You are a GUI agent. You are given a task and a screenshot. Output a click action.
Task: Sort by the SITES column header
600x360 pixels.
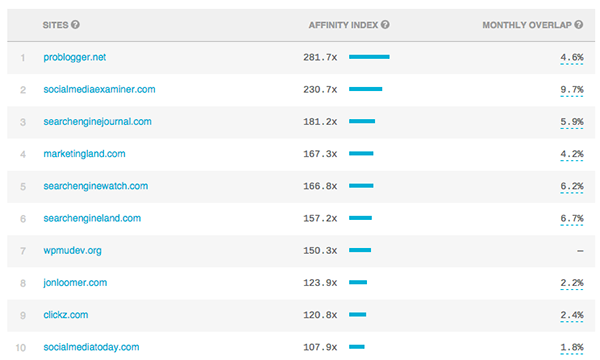tap(55, 25)
